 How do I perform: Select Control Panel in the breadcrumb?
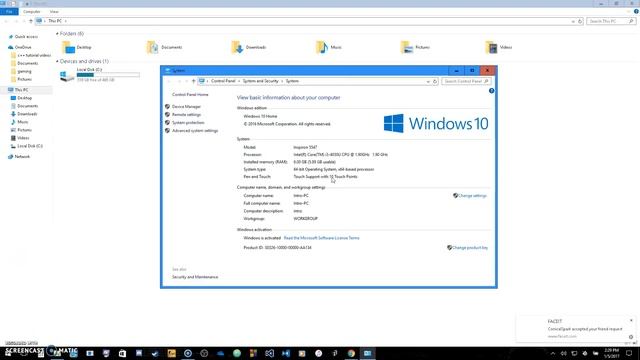(x=223, y=81)
